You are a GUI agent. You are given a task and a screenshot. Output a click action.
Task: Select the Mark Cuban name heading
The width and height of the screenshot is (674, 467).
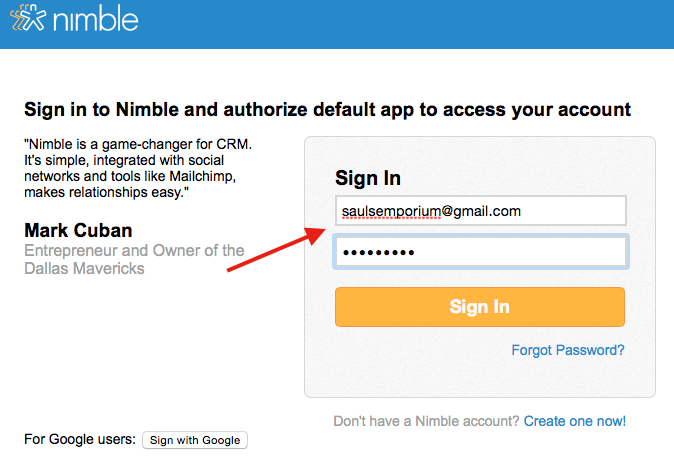pos(78,230)
